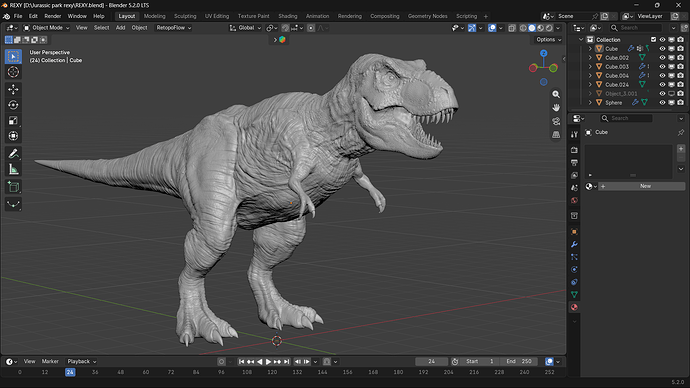Toggle Object_3.001 eye visibility
Viewport: 690px width, 388px height.
click(x=662, y=94)
